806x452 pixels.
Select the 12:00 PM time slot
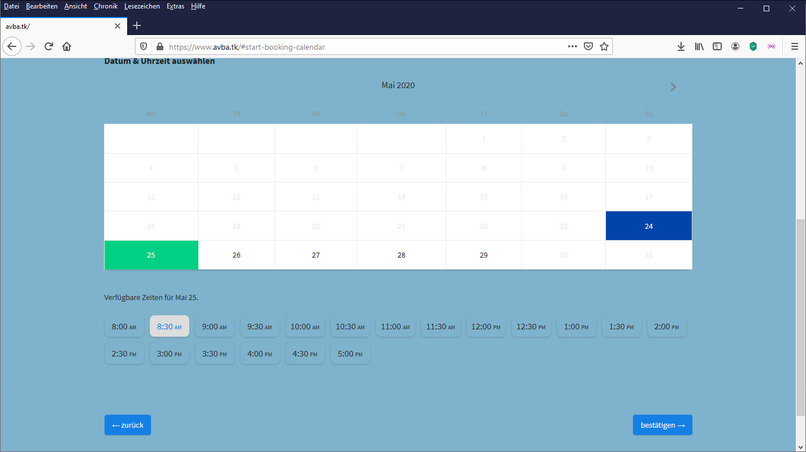pos(486,327)
